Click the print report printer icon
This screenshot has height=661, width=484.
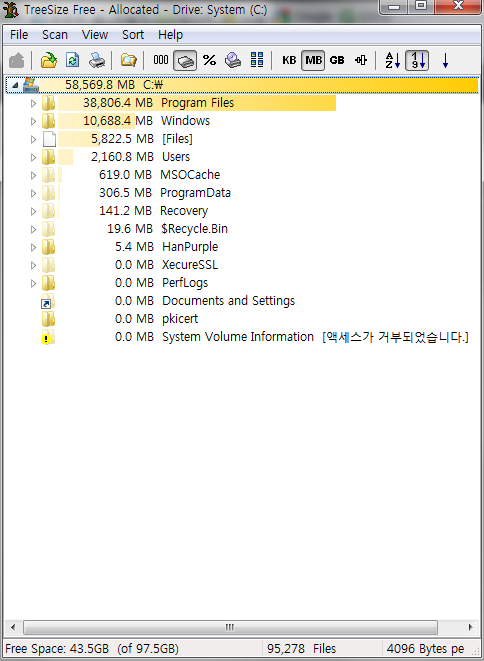tap(97, 61)
